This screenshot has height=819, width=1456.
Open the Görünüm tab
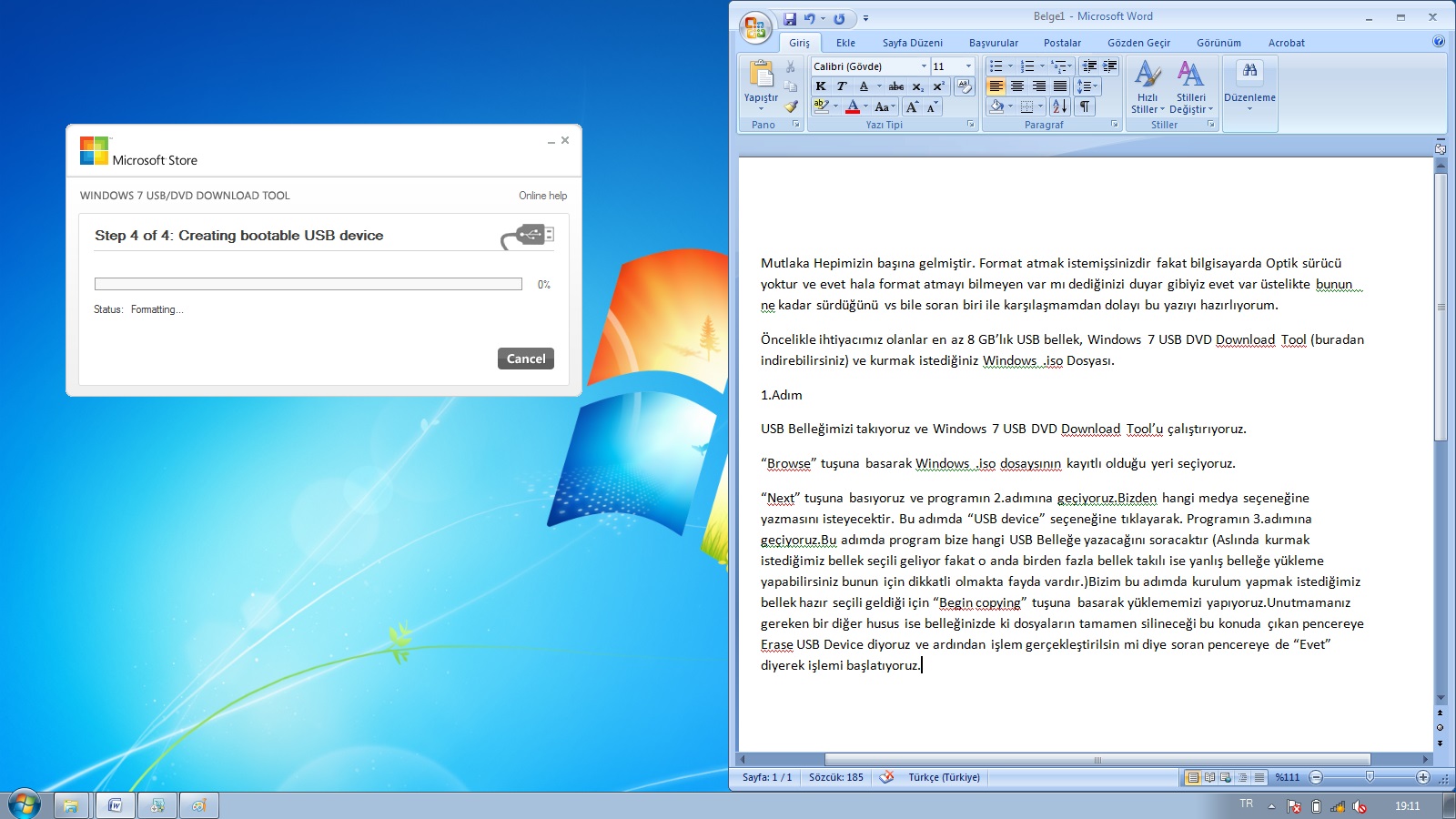[1218, 43]
